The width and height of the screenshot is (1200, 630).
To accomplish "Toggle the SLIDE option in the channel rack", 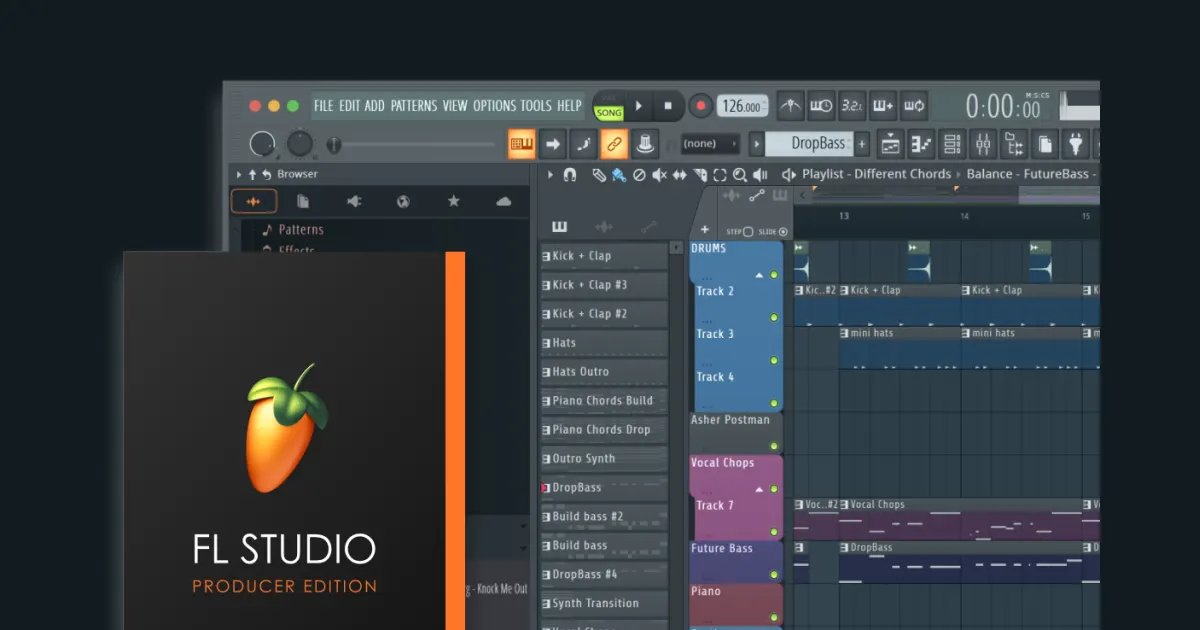I will (x=784, y=230).
